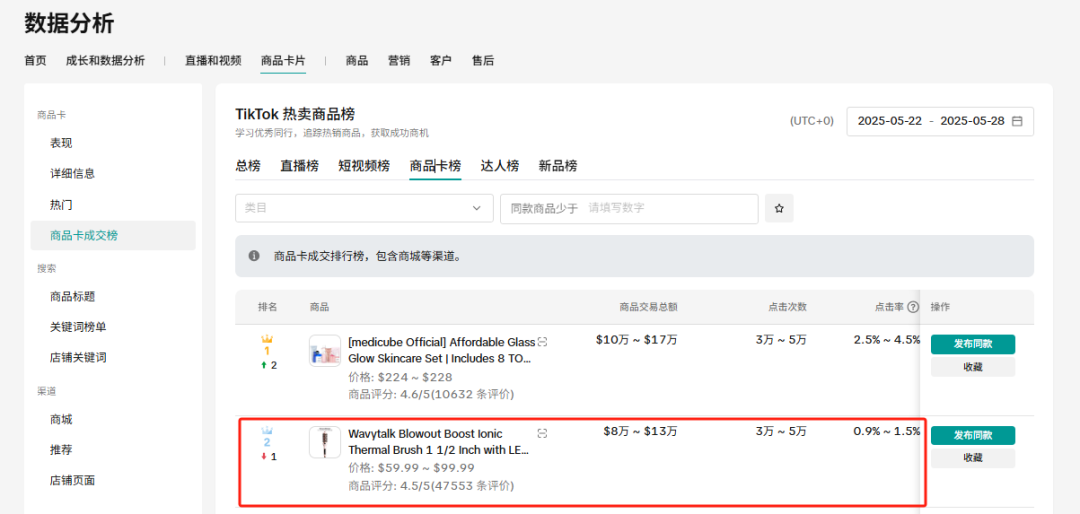
Task: Open the Wavytalk Blowout Boost title link
Action: [439, 442]
